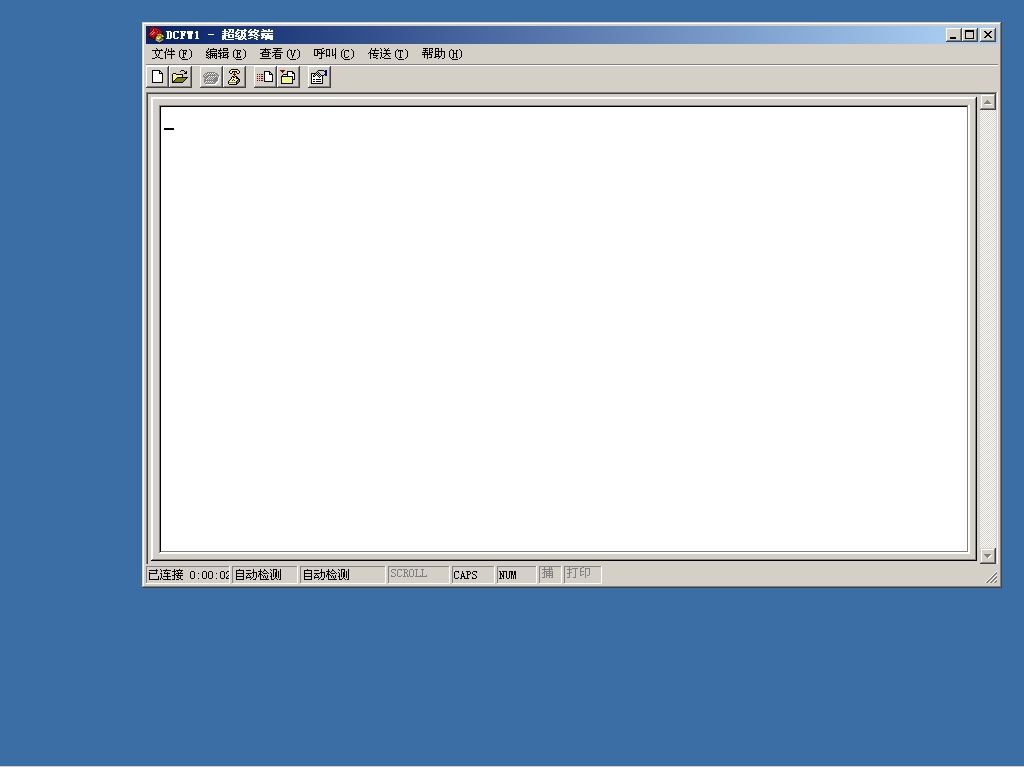Viewport: 1024px width, 768px height.
Task: Open the 查看(V) menu
Action: pos(280,54)
